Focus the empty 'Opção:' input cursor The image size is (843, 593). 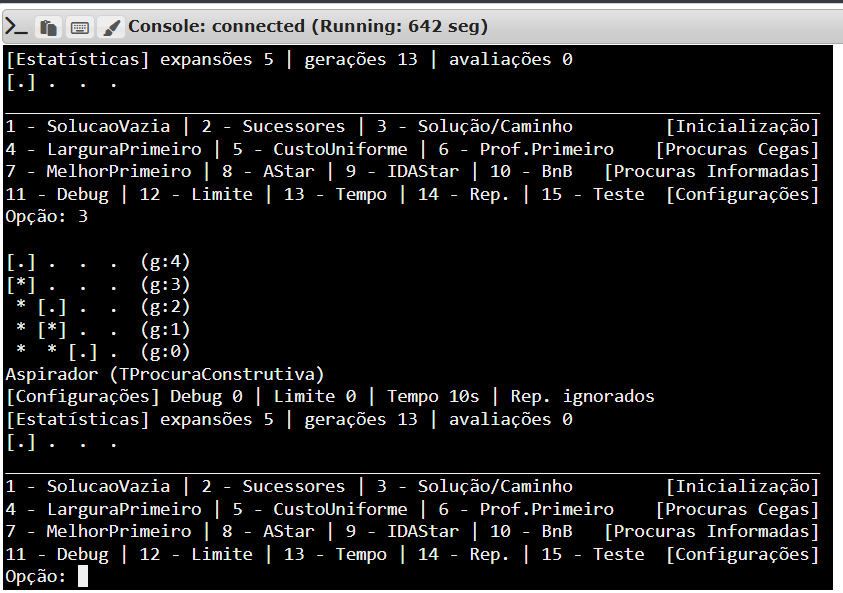point(83,576)
